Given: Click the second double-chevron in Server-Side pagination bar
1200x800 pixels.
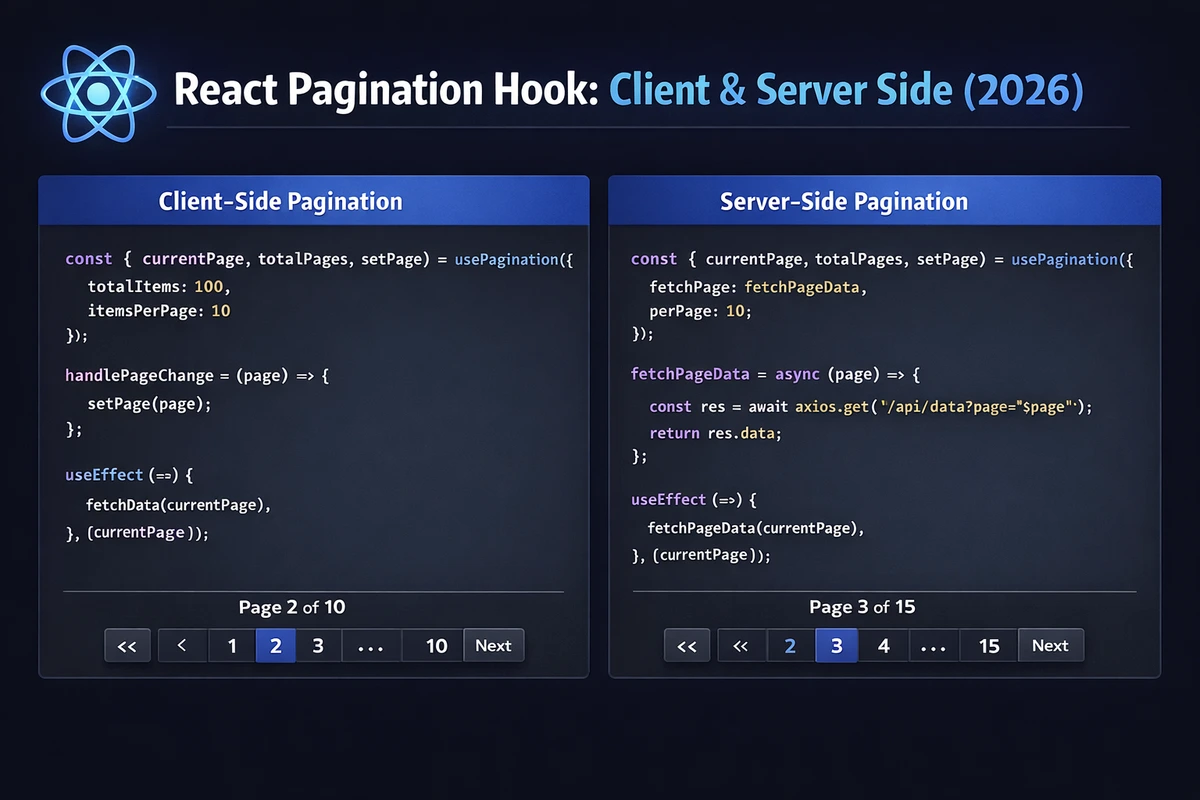Looking at the screenshot, I should (x=741, y=645).
